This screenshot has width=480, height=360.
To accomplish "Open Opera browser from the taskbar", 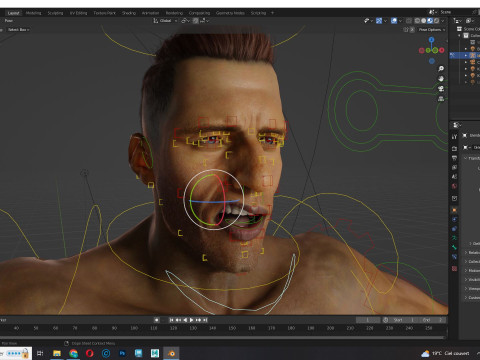I will tap(89, 353).
